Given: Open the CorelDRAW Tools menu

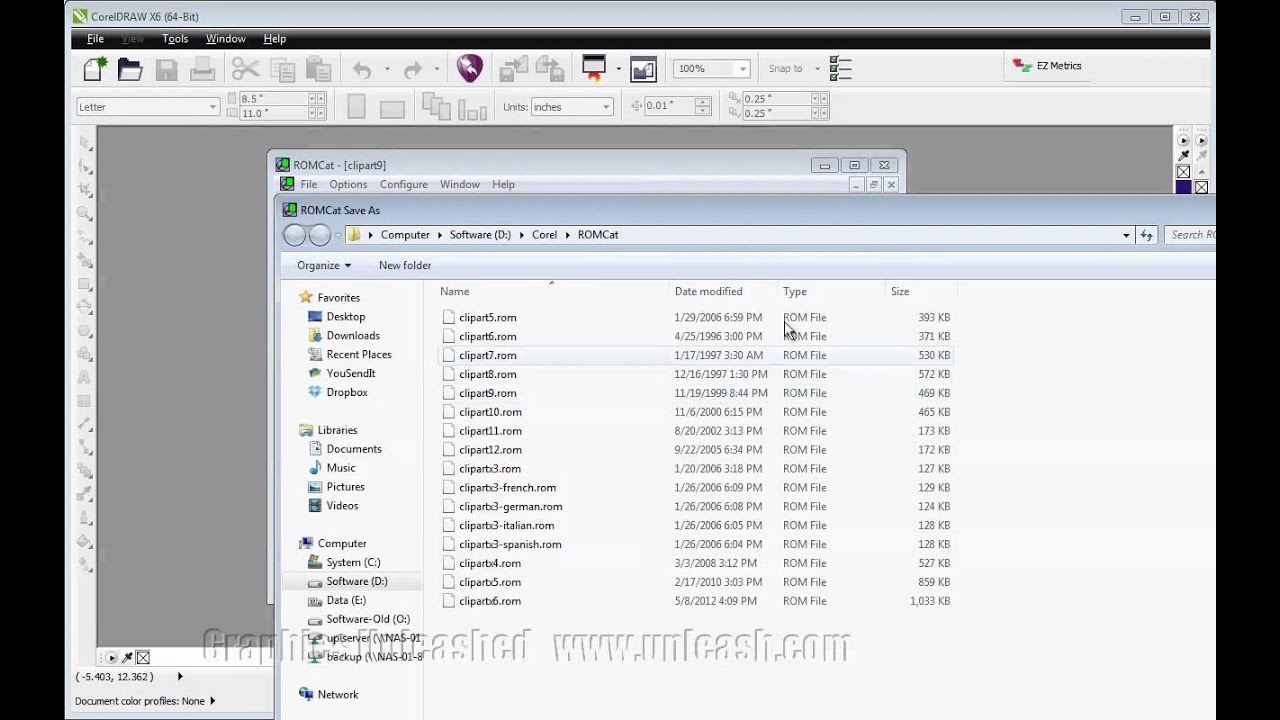Looking at the screenshot, I should 175,39.
